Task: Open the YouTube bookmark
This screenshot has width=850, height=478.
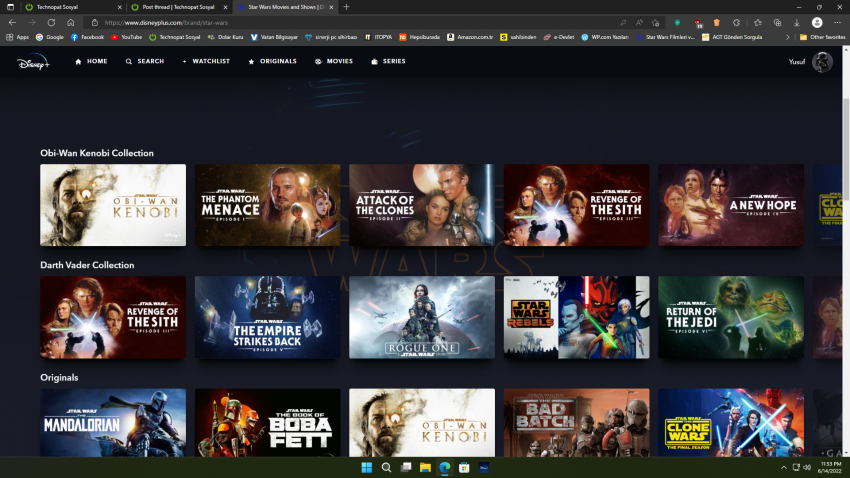Action: [x=127, y=37]
